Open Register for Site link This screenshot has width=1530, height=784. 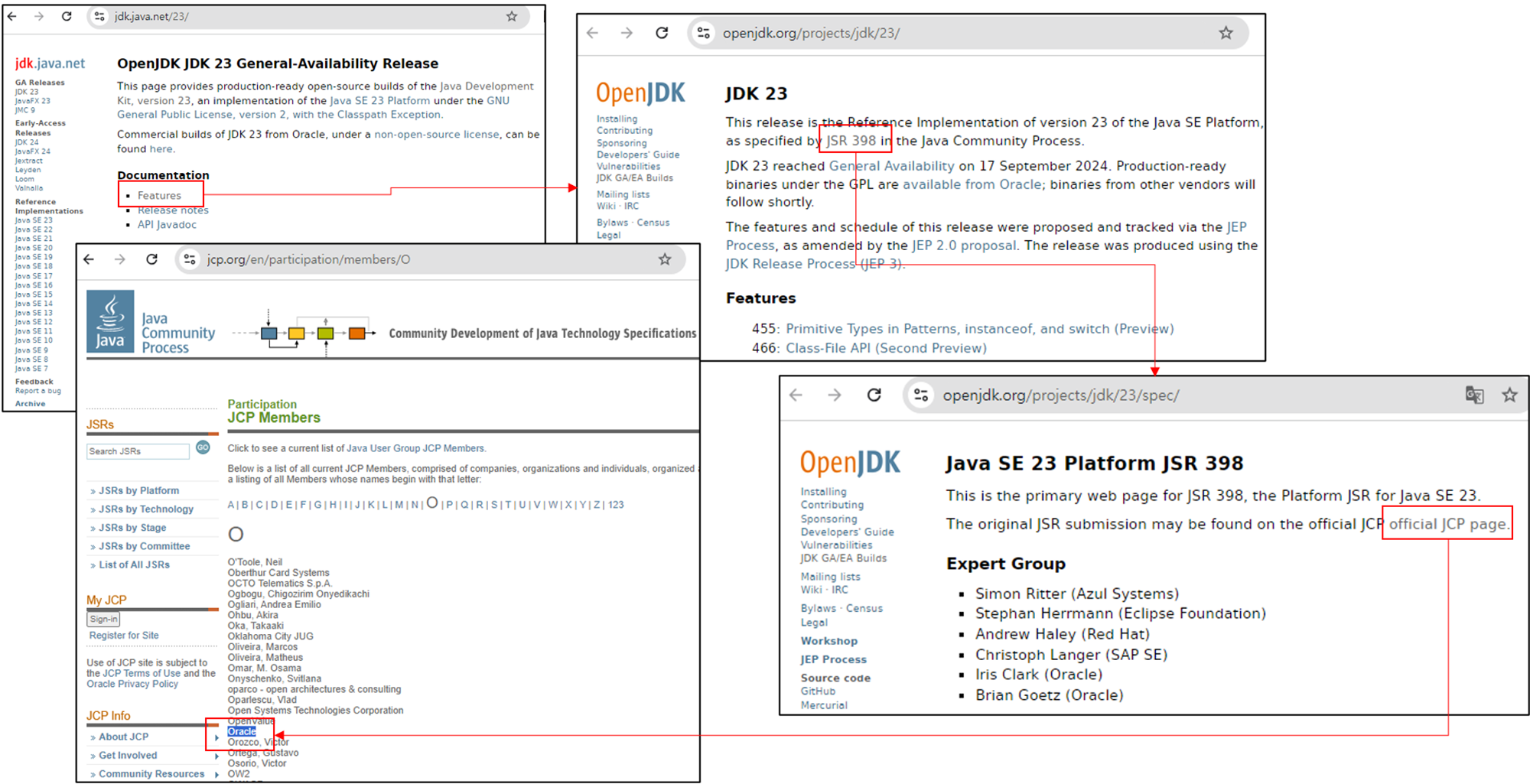(x=124, y=636)
